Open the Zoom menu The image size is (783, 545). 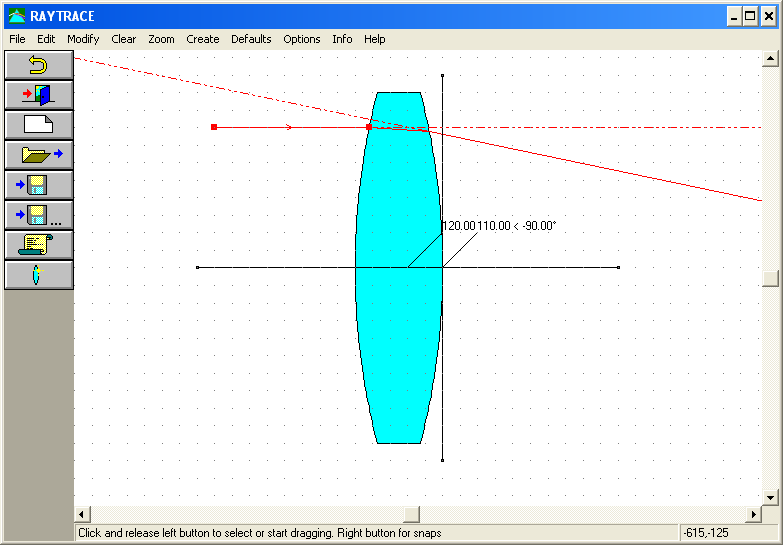tap(161, 39)
